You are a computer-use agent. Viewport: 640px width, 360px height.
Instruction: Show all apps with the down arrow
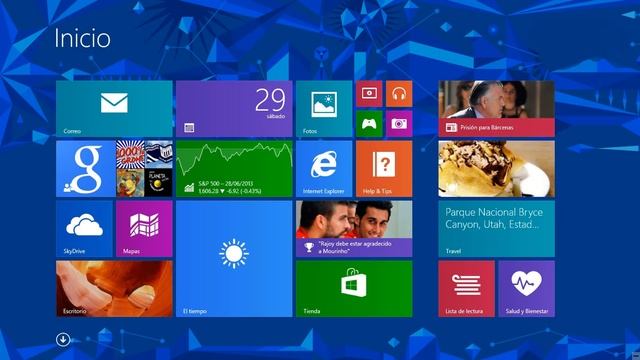point(63,339)
